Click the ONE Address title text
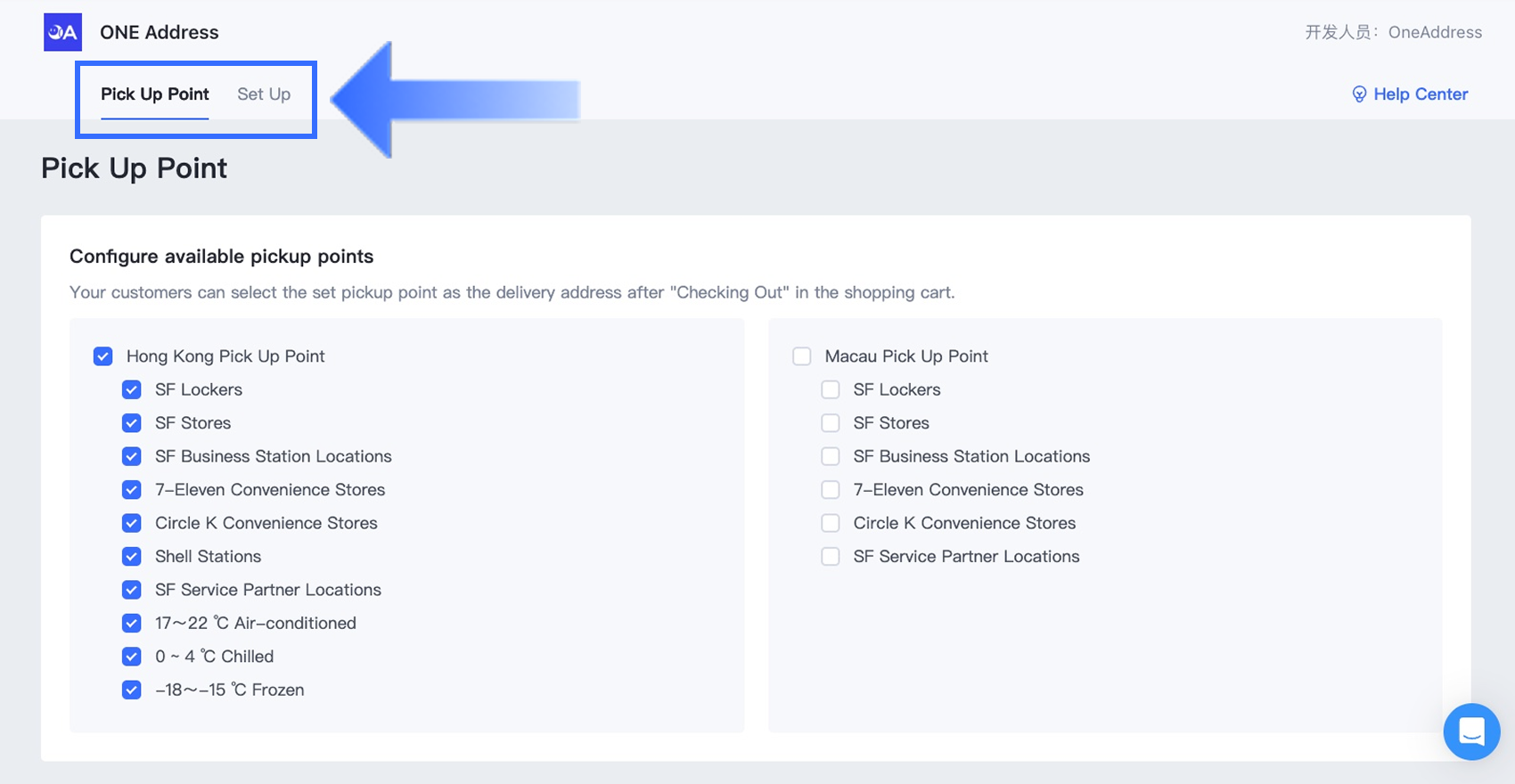Image resolution: width=1515 pixels, height=784 pixels. [160, 32]
